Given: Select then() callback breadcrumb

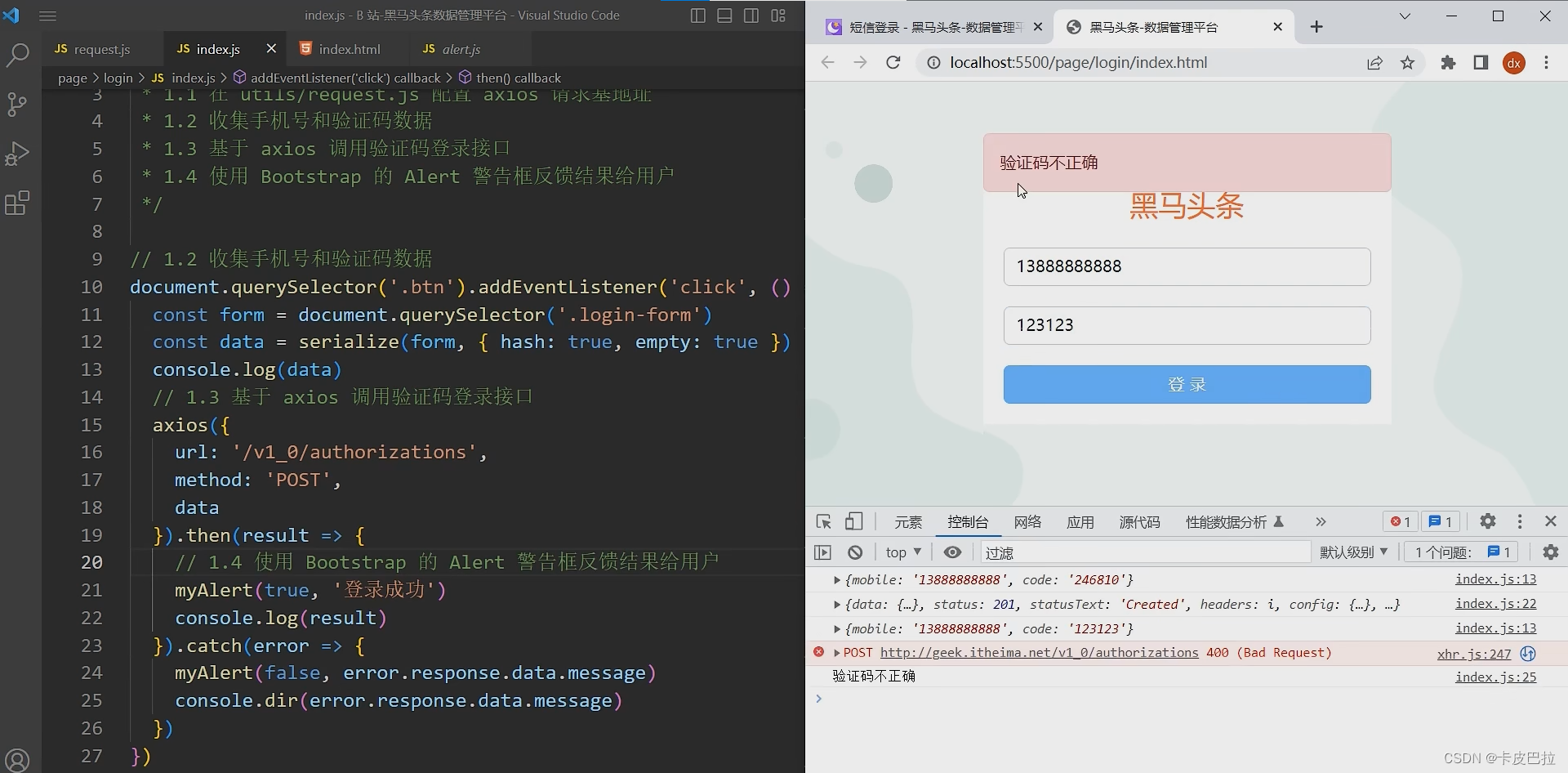Looking at the screenshot, I should (x=510, y=78).
